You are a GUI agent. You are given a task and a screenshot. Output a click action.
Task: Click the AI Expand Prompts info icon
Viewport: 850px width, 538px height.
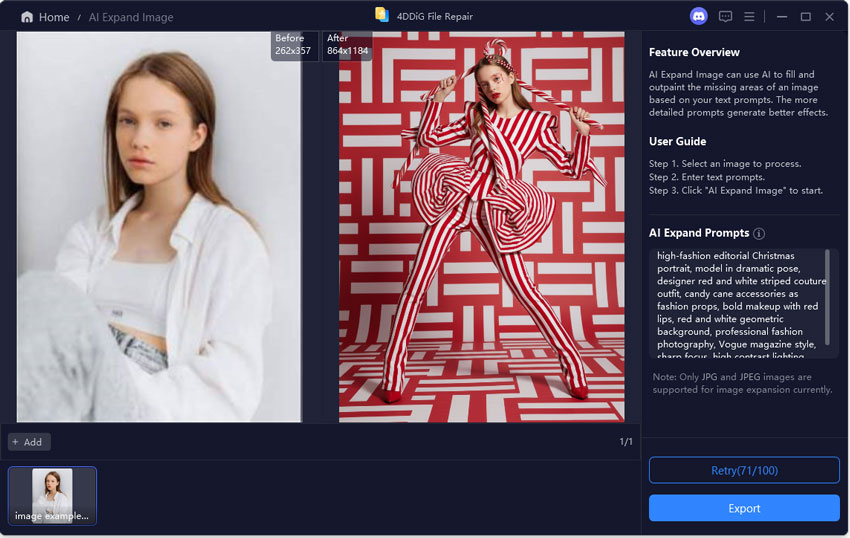click(759, 233)
